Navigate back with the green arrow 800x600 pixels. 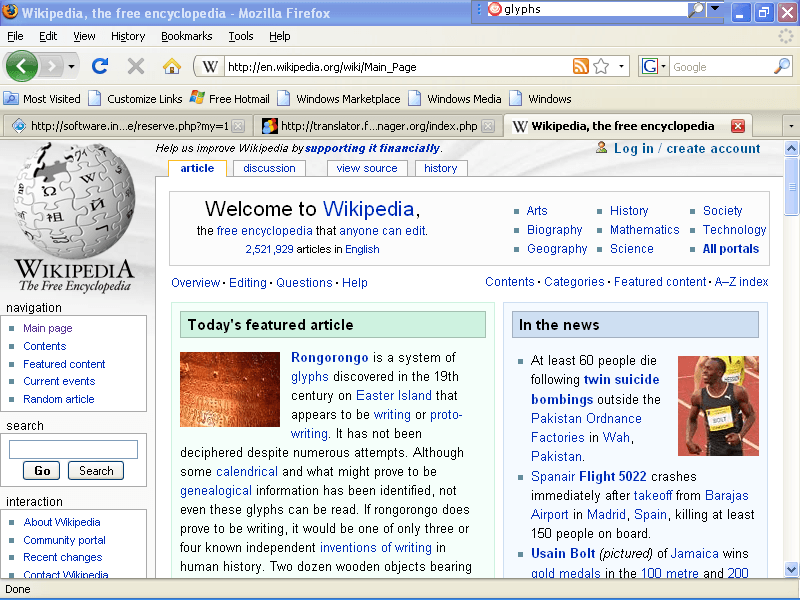(x=22, y=66)
